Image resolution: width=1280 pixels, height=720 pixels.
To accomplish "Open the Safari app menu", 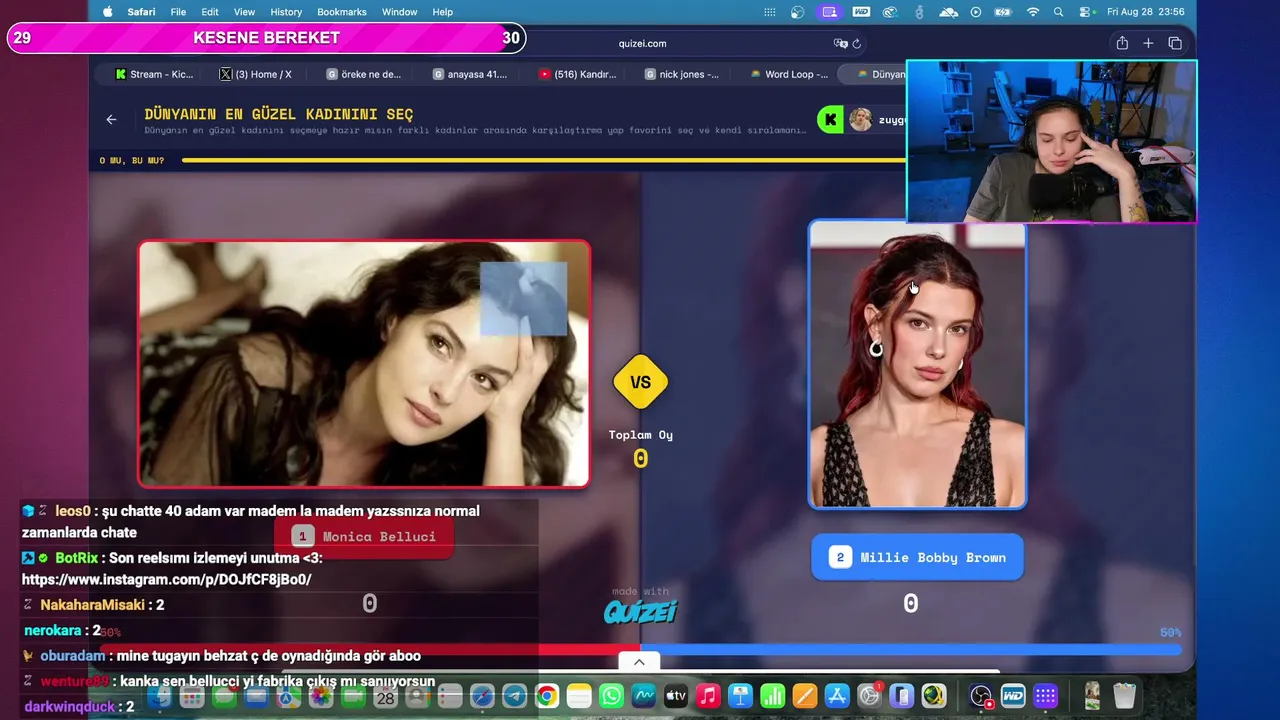I will tap(141, 12).
